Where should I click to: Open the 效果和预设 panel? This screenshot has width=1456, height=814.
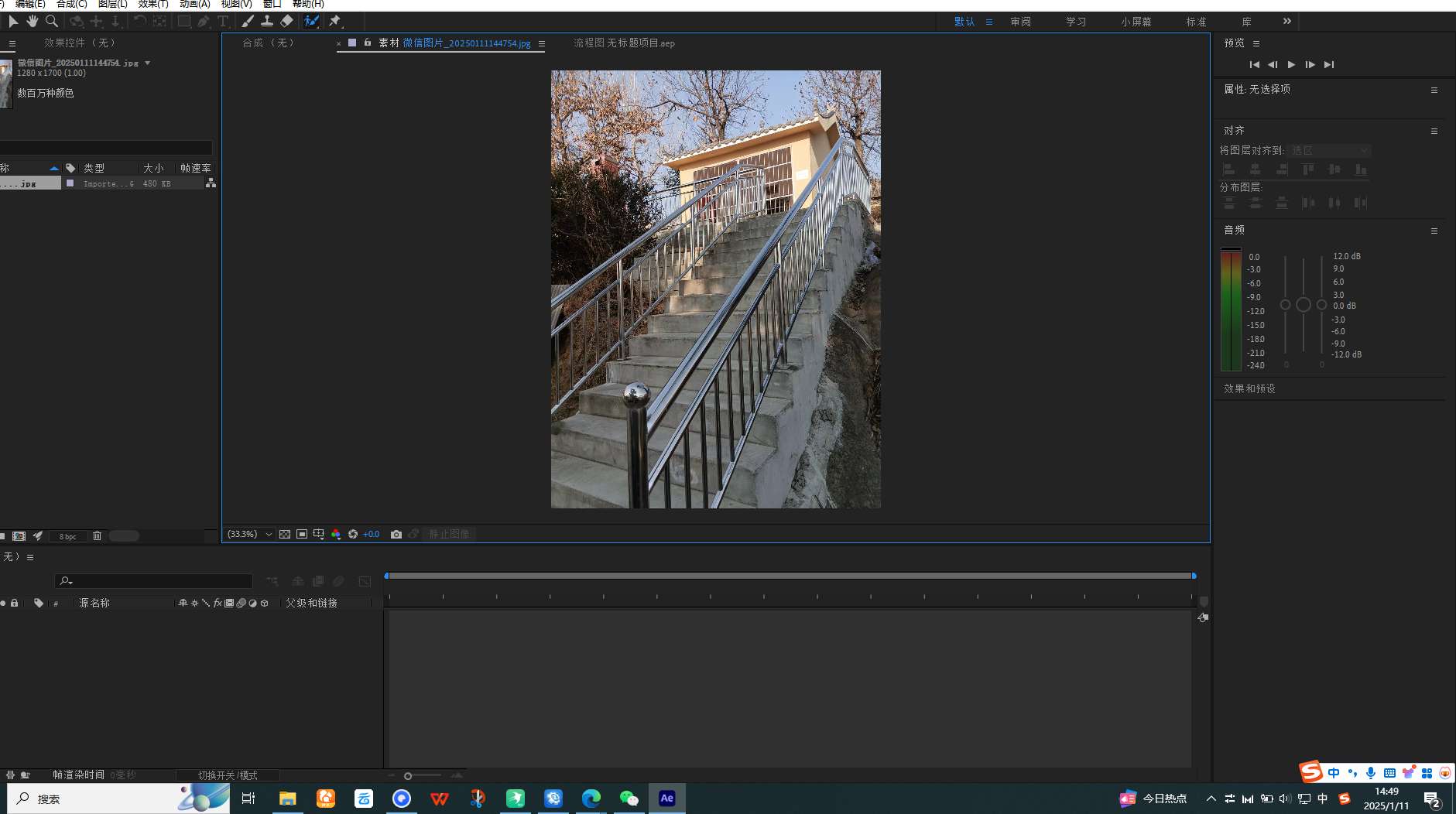coord(1249,388)
